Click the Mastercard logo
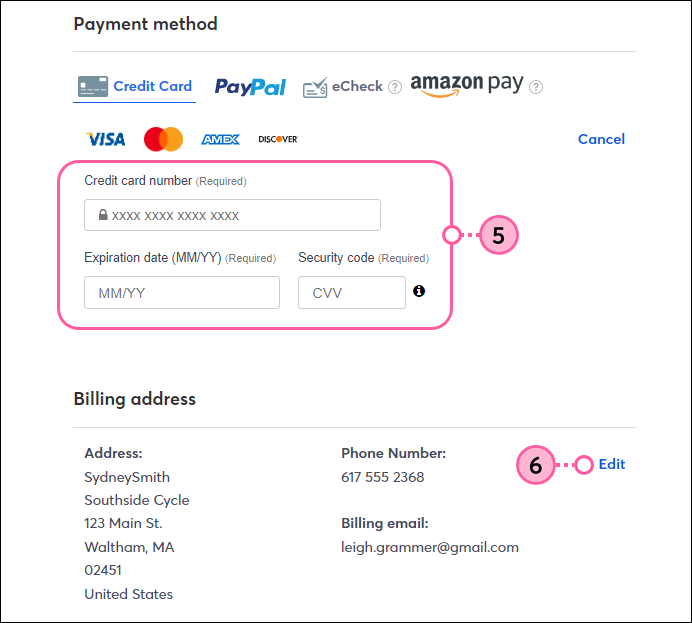Screen dimensions: 692x623 (x=163, y=139)
